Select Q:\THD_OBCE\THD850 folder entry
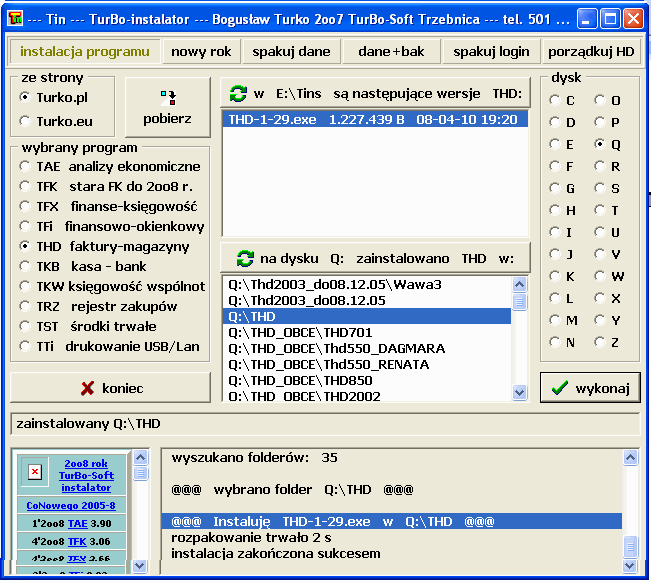The width and height of the screenshot is (651, 583). point(300,380)
